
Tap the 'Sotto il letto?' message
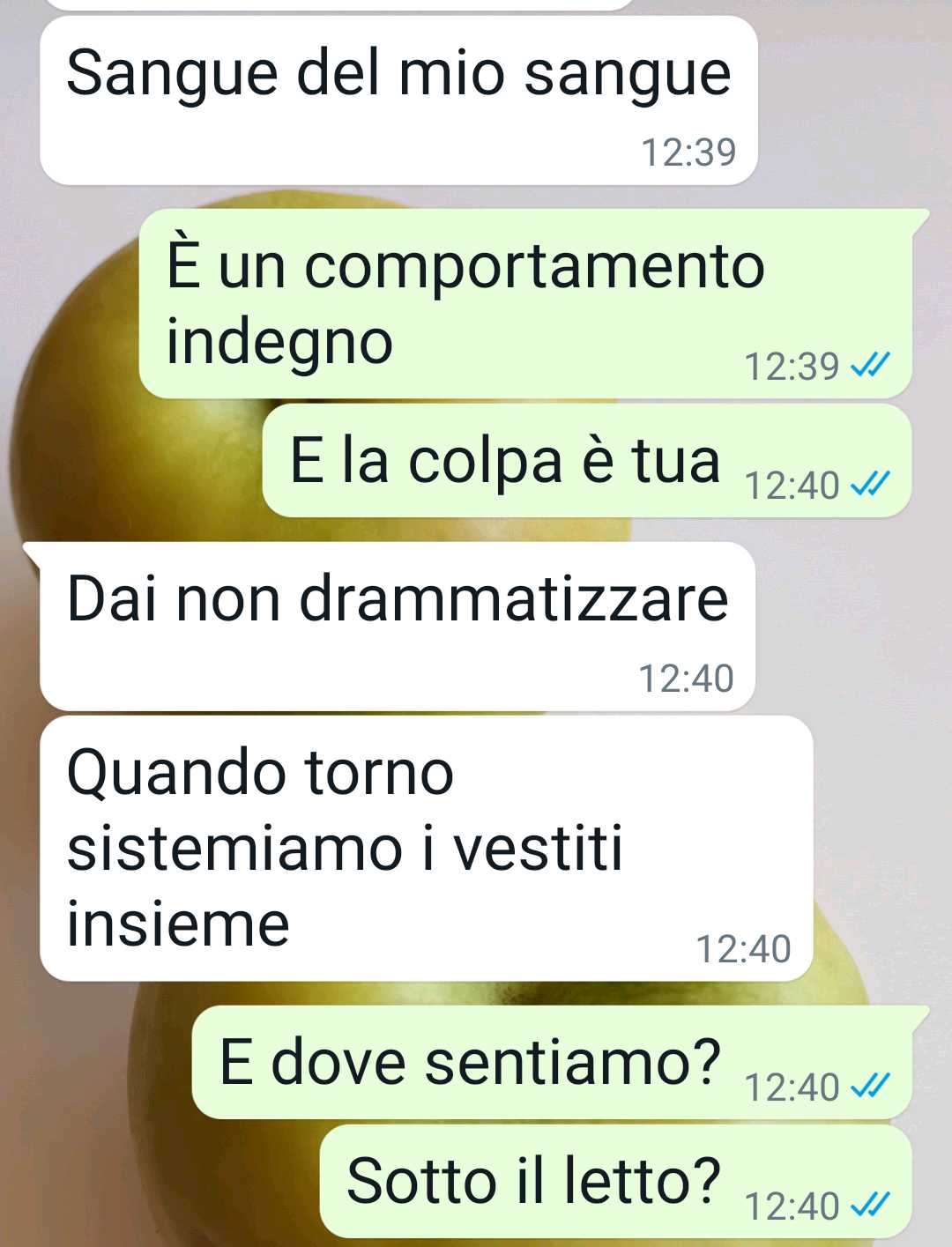pos(615,1181)
